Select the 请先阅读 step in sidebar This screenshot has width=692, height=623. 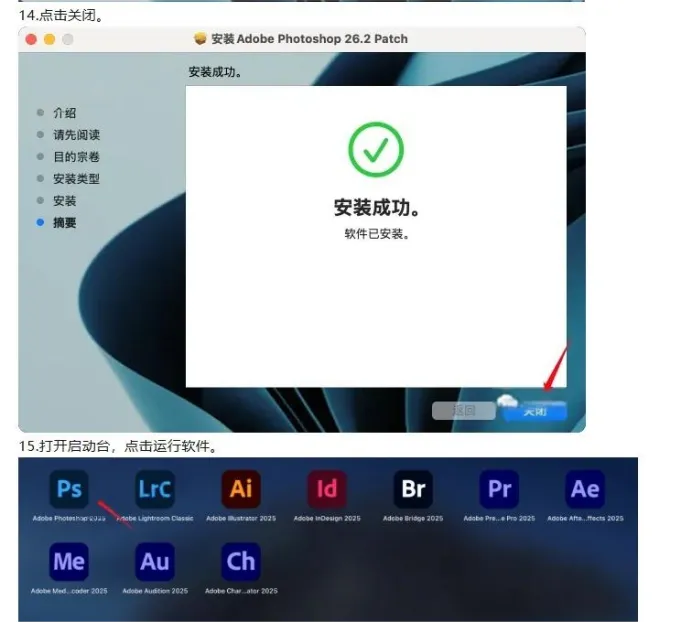[x=76, y=135]
